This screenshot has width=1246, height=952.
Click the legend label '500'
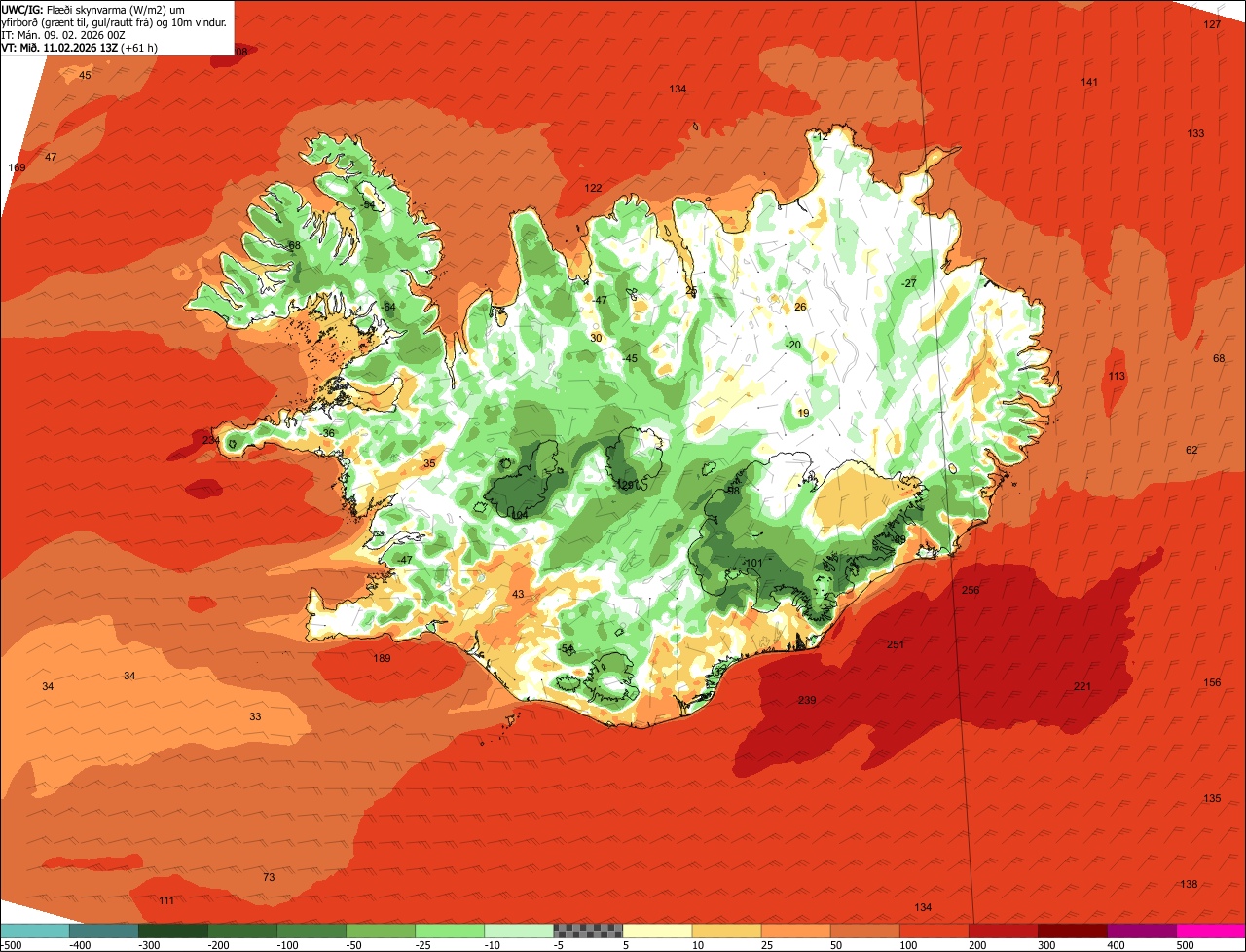tap(1186, 945)
